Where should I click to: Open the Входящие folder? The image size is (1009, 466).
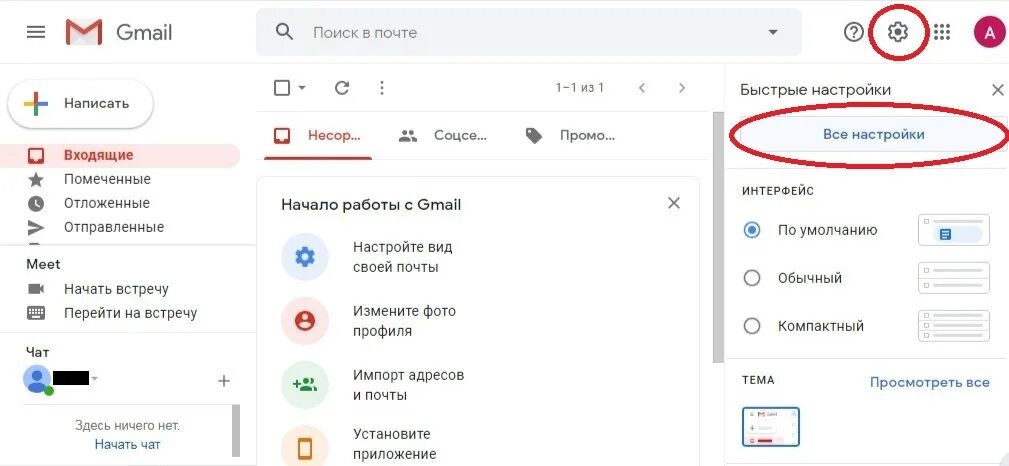(120, 155)
